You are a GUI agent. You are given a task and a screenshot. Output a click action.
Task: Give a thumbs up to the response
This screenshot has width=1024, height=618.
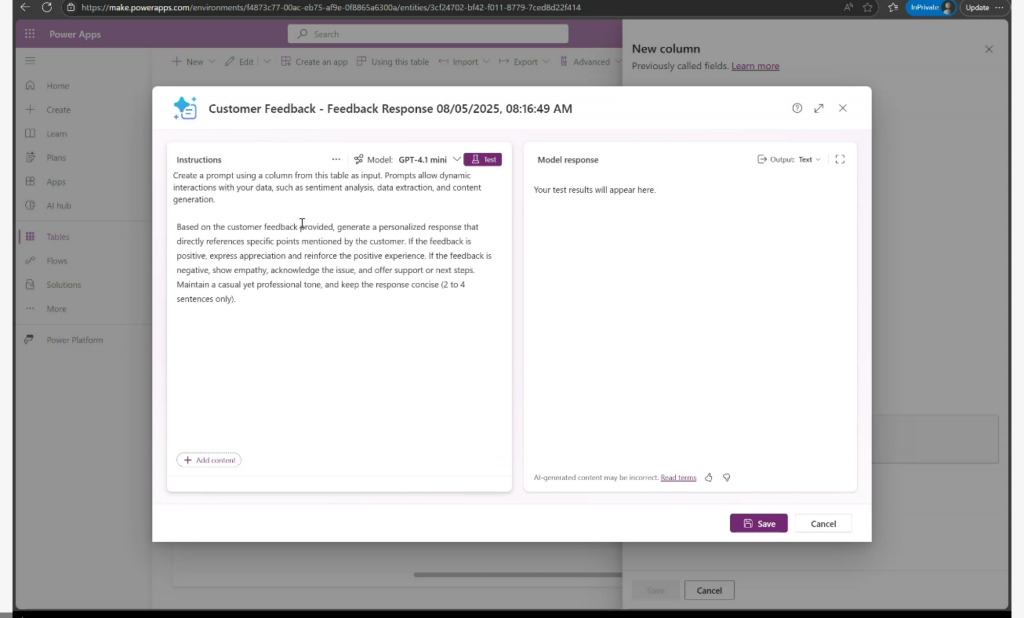click(709, 478)
